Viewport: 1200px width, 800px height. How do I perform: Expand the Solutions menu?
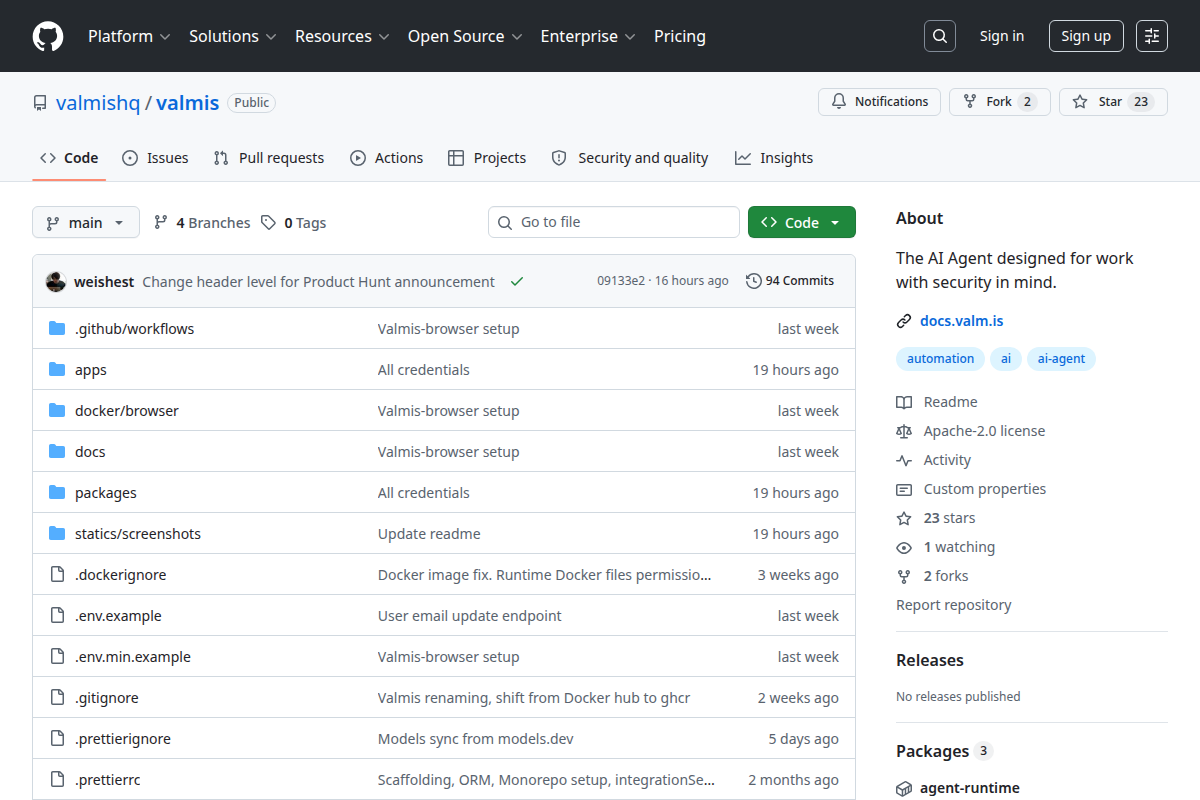tap(232, 36)
